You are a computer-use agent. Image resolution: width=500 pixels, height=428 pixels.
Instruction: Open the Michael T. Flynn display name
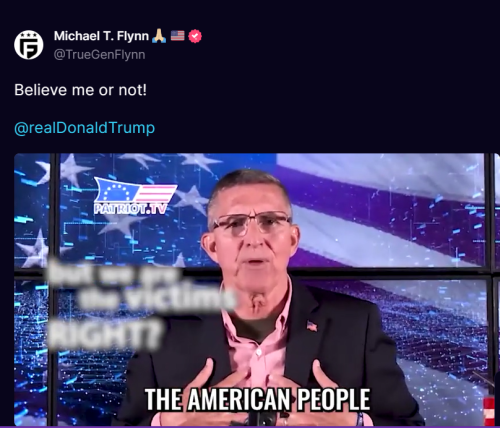[x=101, y=36]
